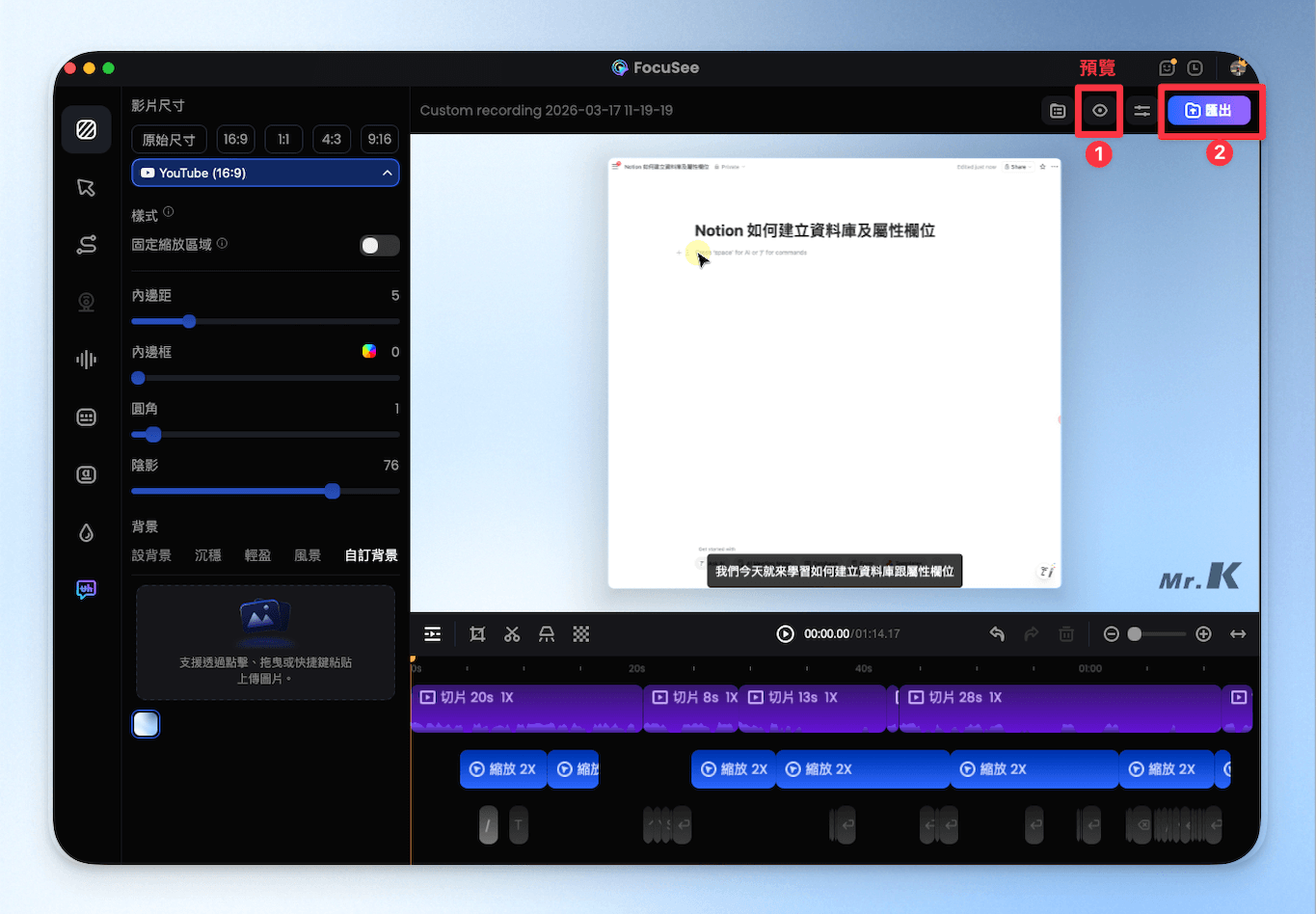
Task: Click the crop tool in timeline toolbar
Action: [477, 633]
